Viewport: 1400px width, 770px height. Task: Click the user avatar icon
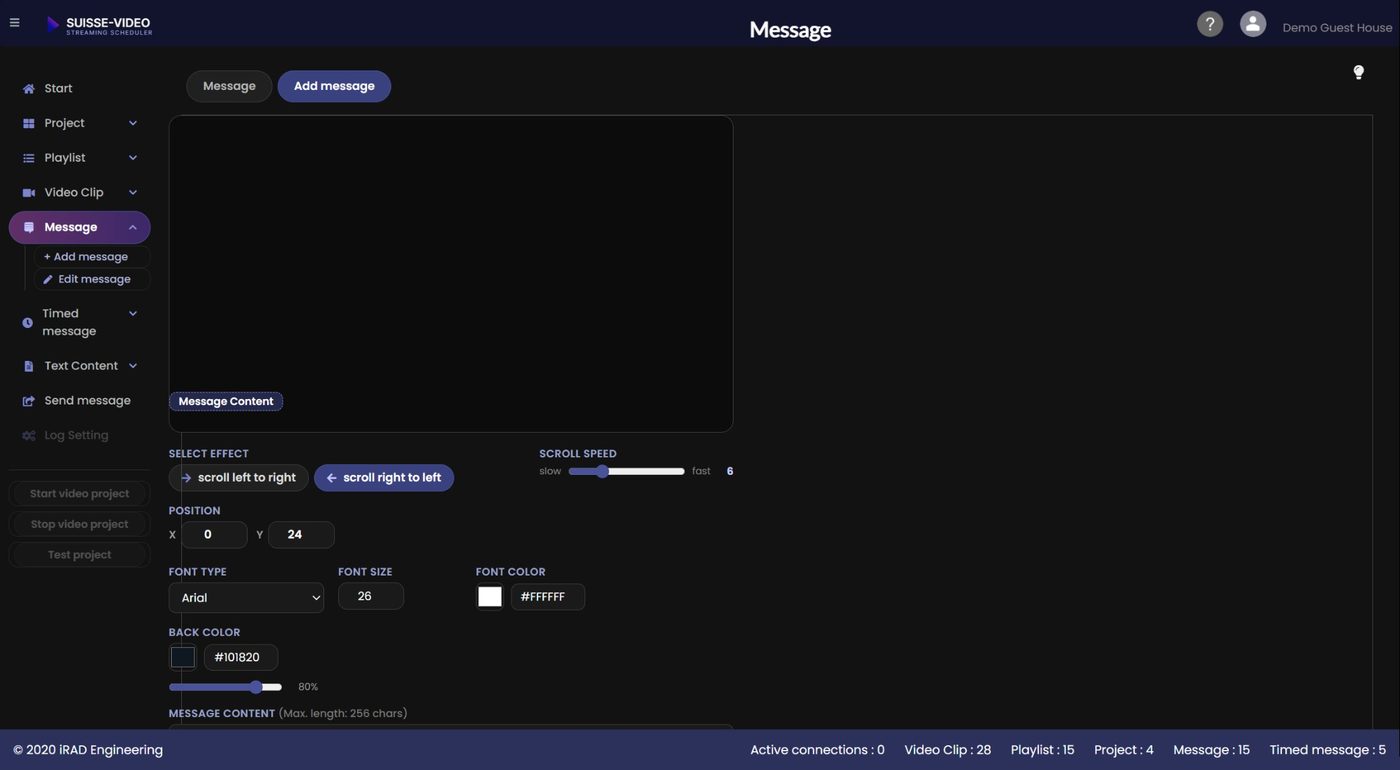click(x=1253, y=24)
